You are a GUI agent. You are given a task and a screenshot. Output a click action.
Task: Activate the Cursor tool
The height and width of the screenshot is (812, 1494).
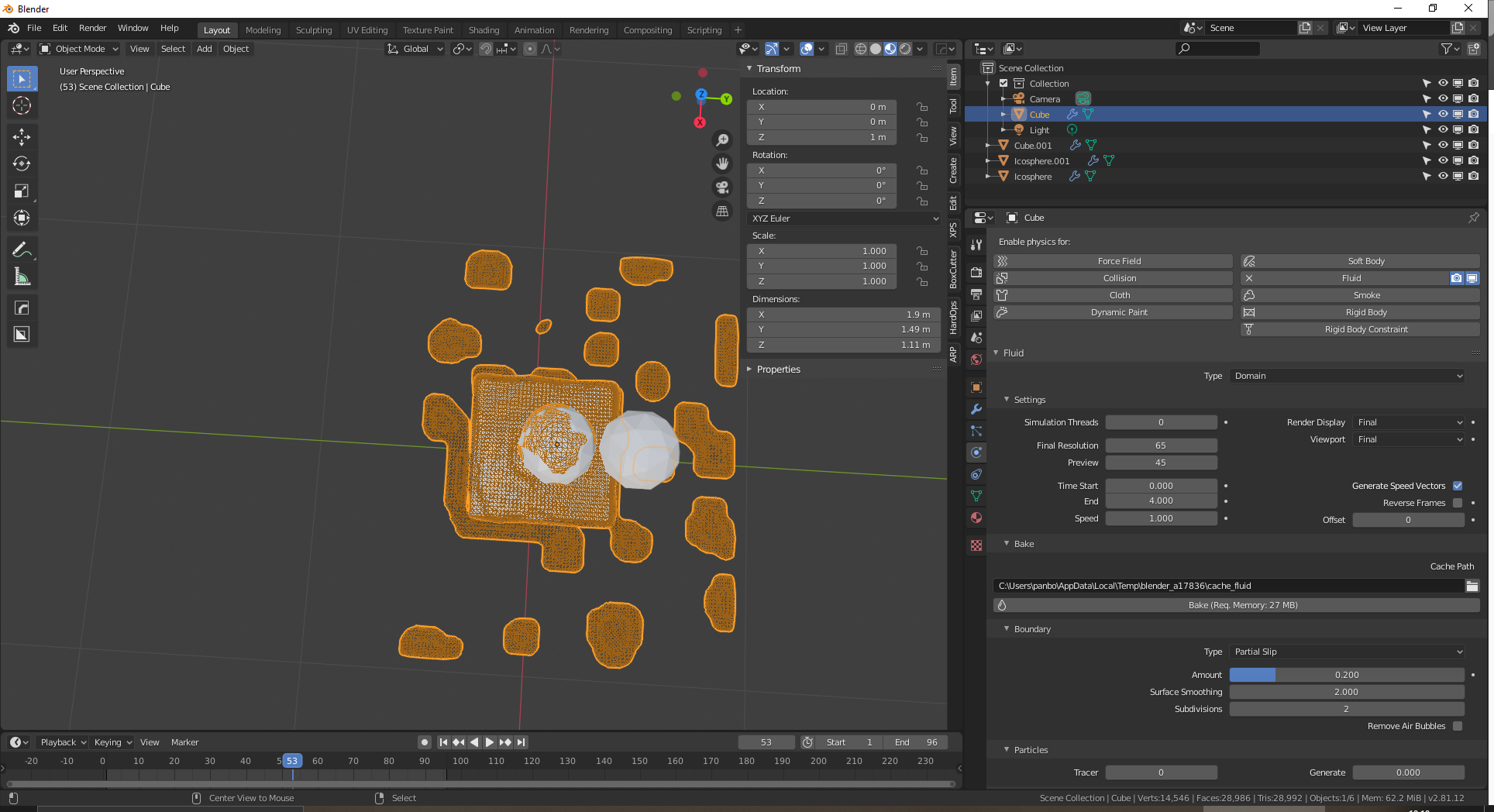tap(22, 106)
